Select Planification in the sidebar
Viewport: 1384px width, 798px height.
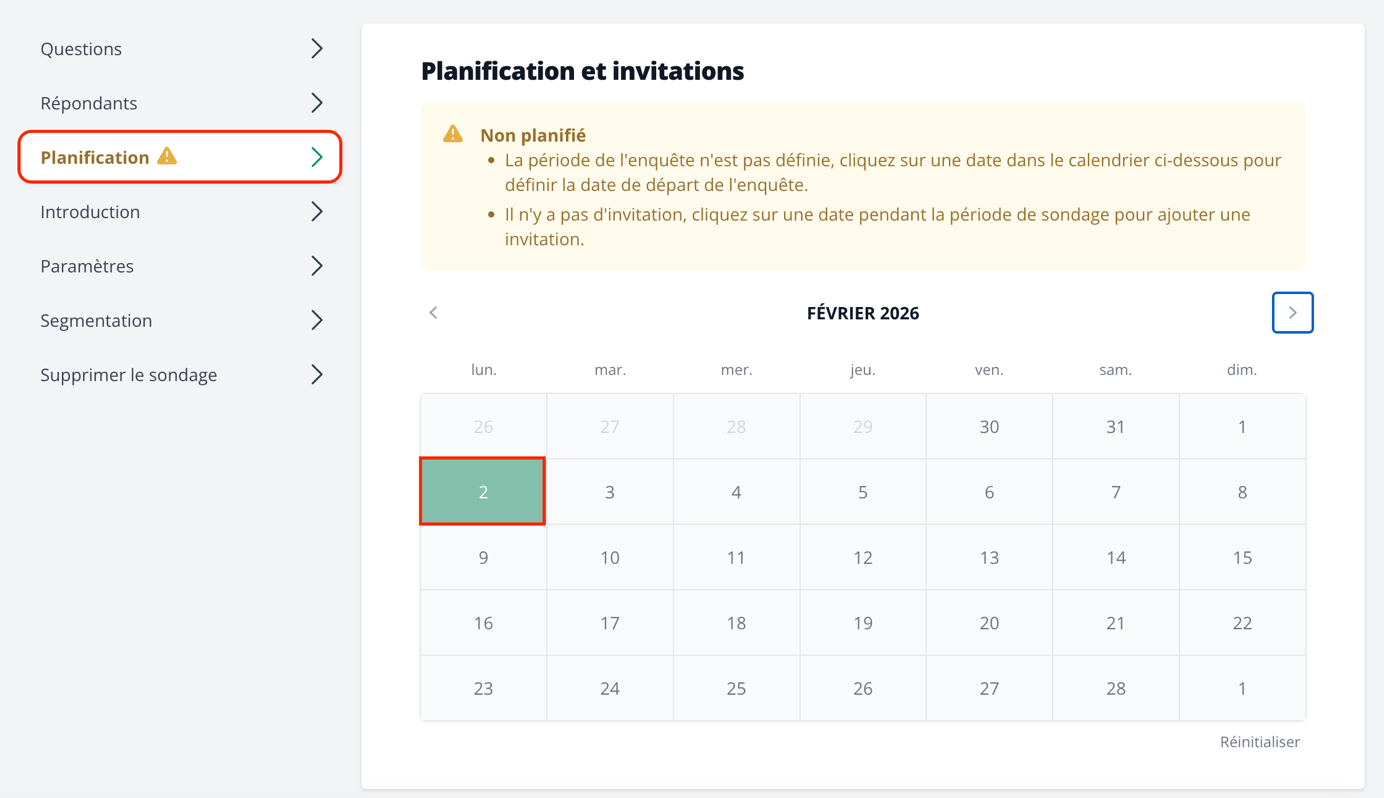pos(94,156)
